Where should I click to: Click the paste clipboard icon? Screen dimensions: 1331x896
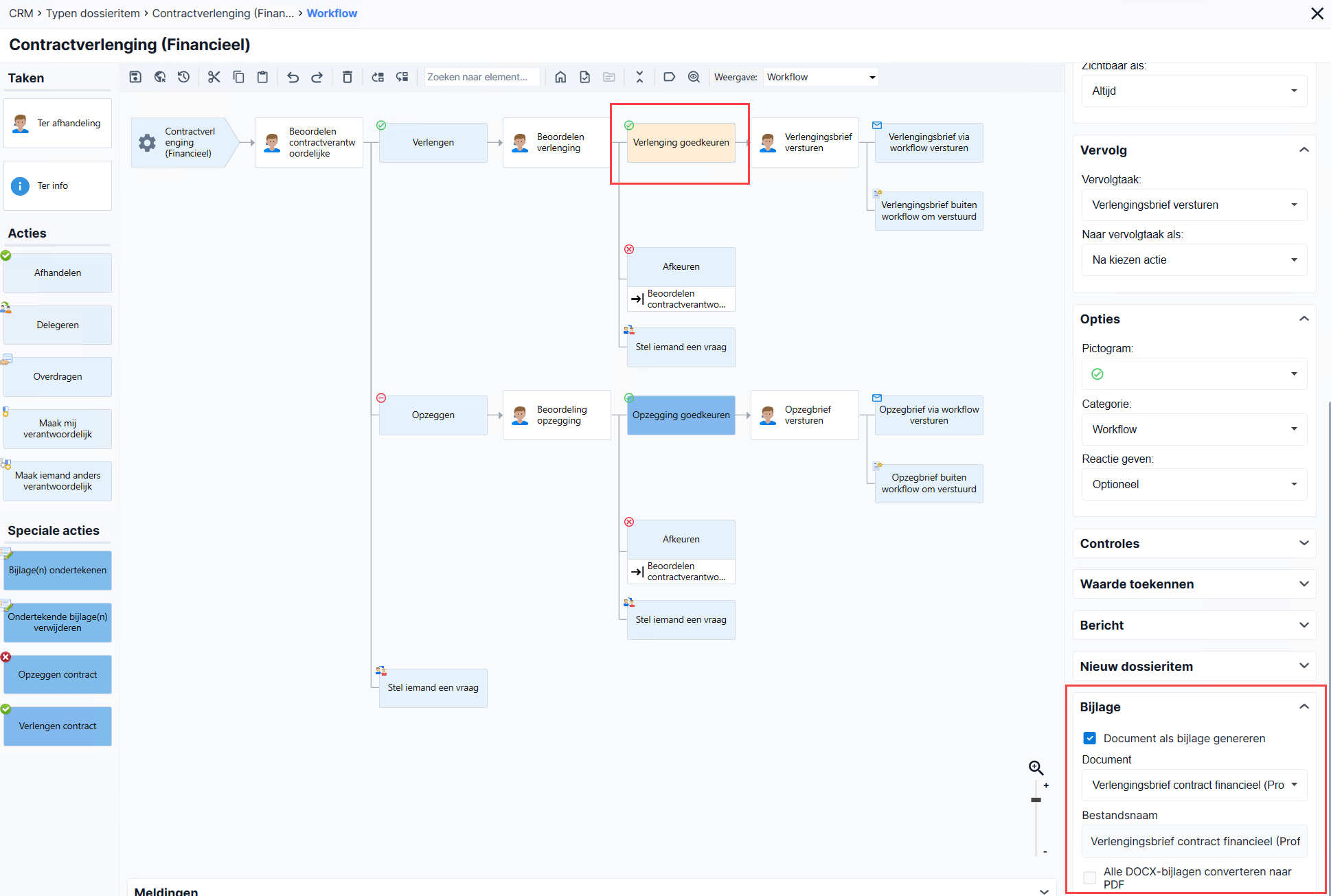(x=262, y=77)
